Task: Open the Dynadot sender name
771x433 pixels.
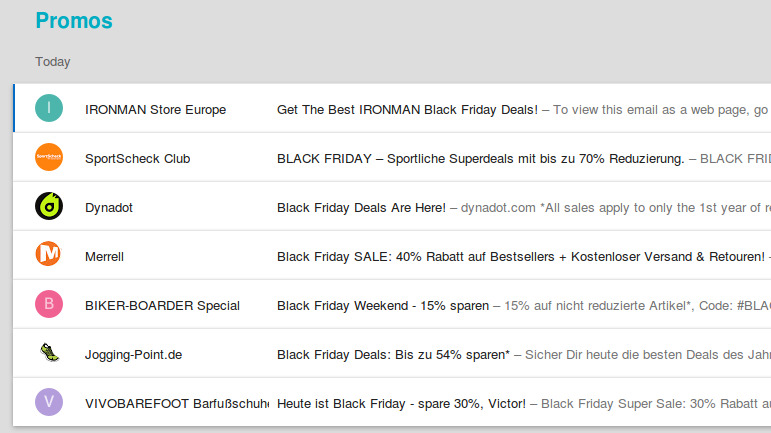Action: (x=109, y=207)
